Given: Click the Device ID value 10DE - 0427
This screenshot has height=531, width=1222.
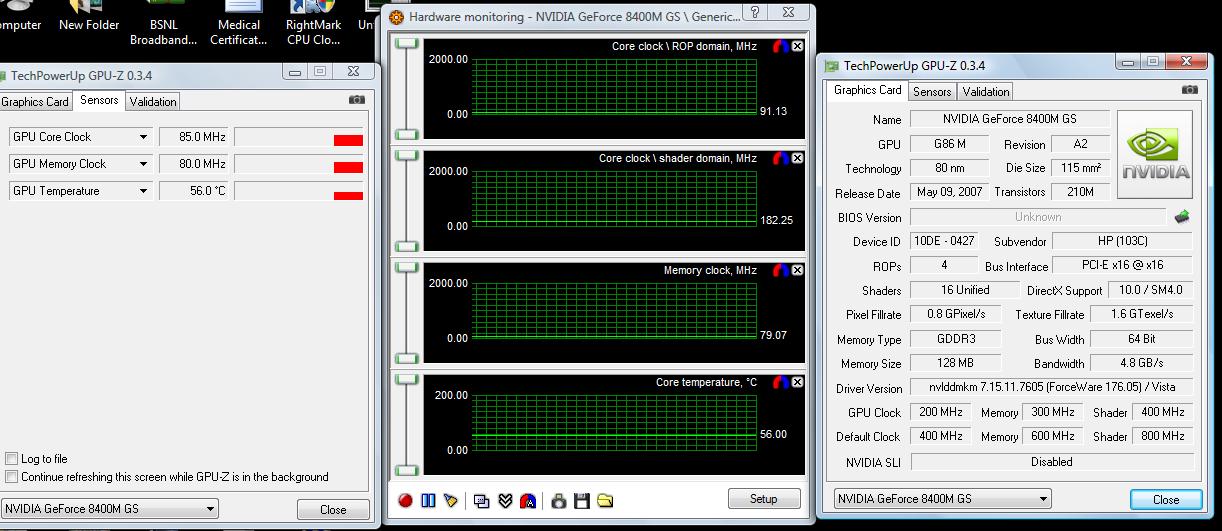Looking at the screenshot, I should click(943, 241).
